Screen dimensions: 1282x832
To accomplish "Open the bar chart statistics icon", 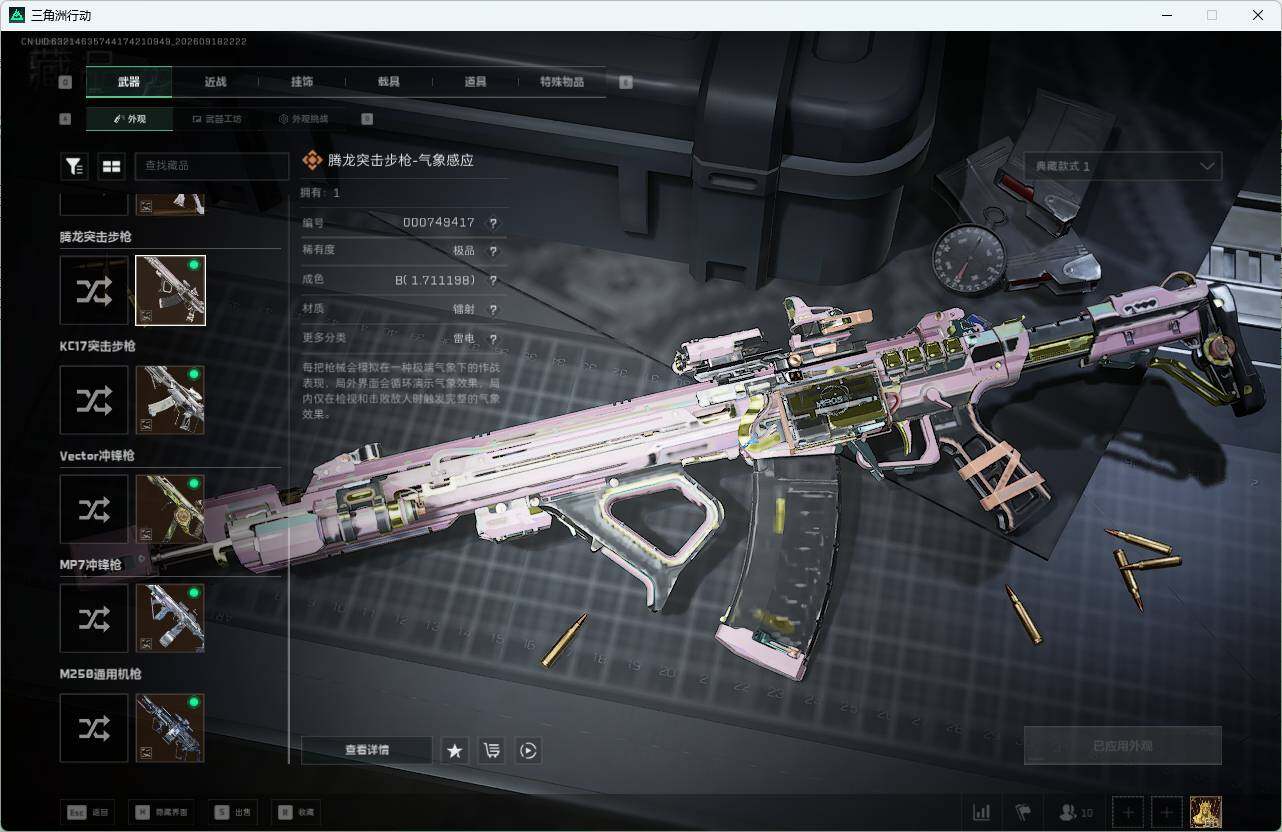I will [982, 812].
